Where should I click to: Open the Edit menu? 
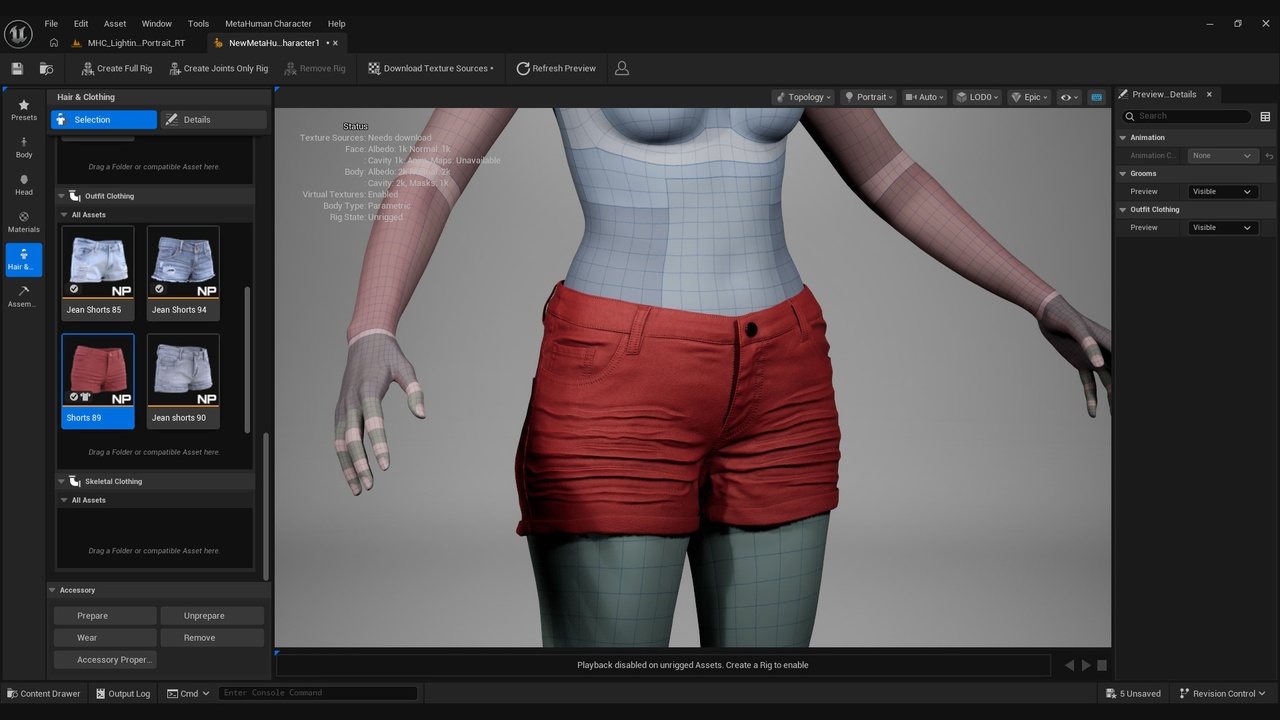81,23
